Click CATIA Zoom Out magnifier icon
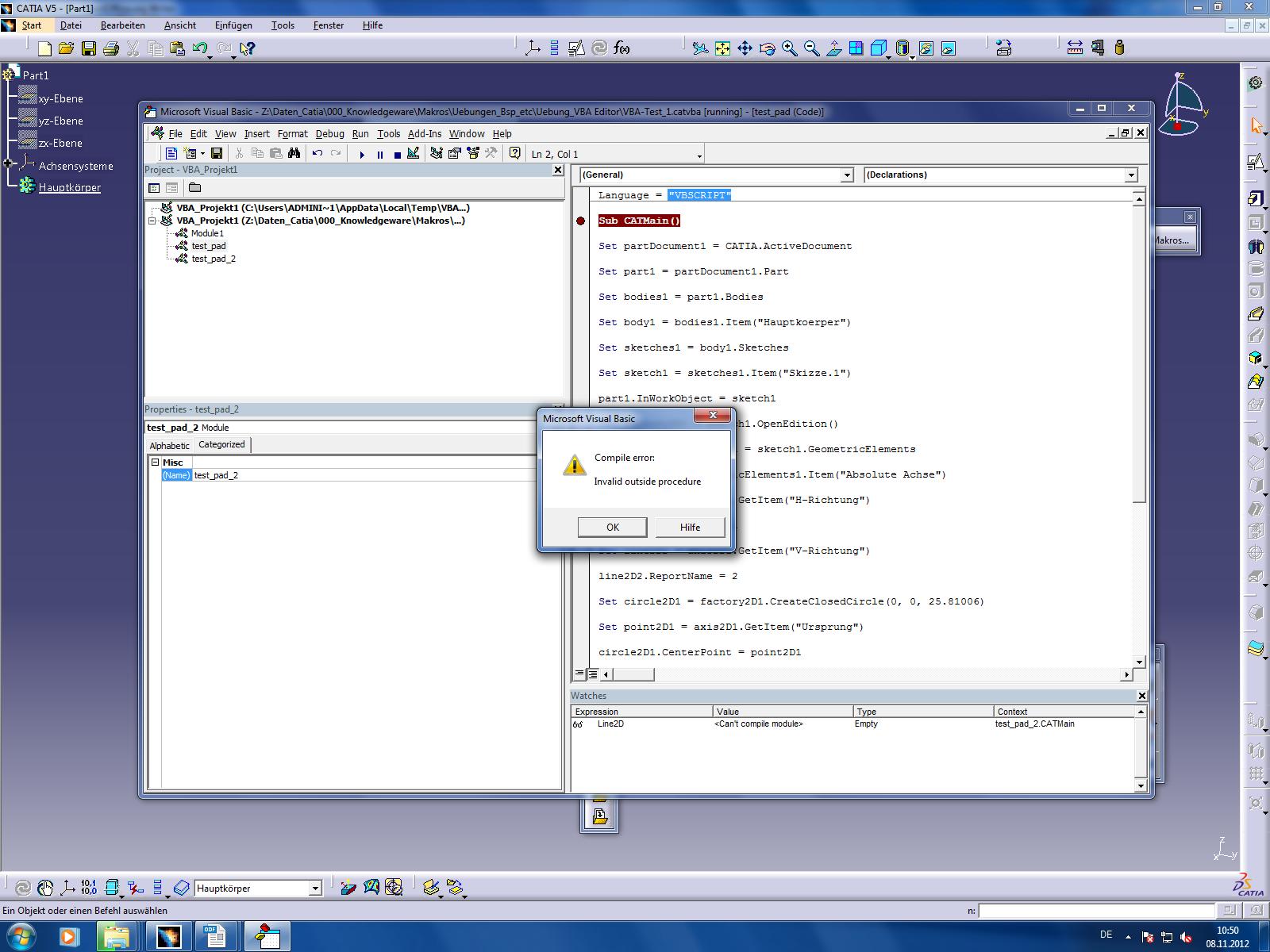The width and height of the screenshot is (1270, 952). click(x=811, y=48)
